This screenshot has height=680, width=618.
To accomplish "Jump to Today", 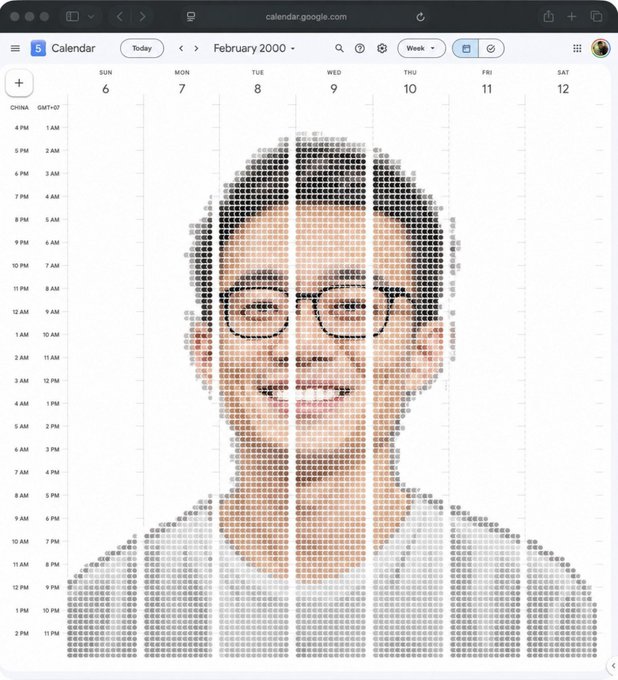I will [142, 48].
